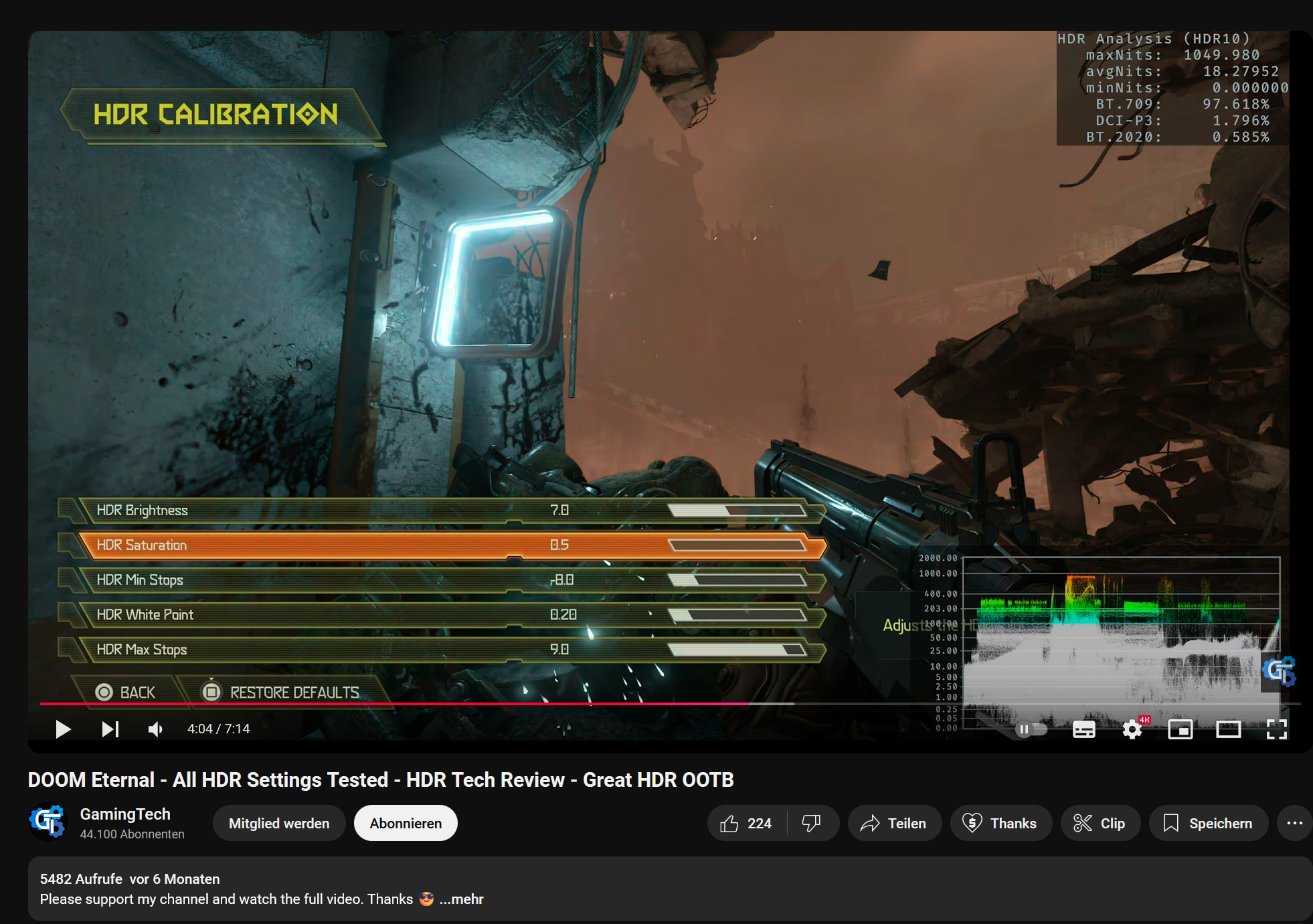Turn off autoplay in the player controls
This screenshot has width=1313, height=924.
click(1031, 729)
